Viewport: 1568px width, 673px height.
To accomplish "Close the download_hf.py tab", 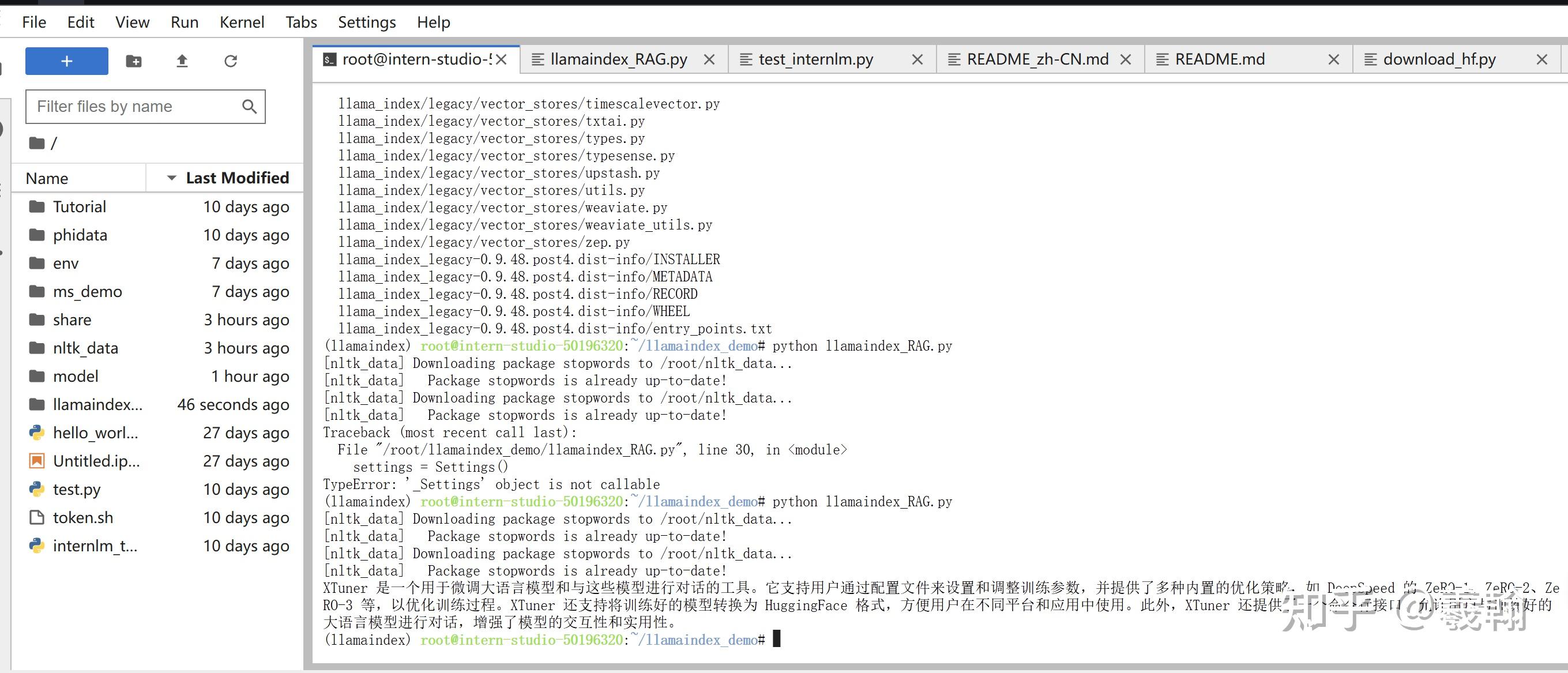I will [1542, 59].
